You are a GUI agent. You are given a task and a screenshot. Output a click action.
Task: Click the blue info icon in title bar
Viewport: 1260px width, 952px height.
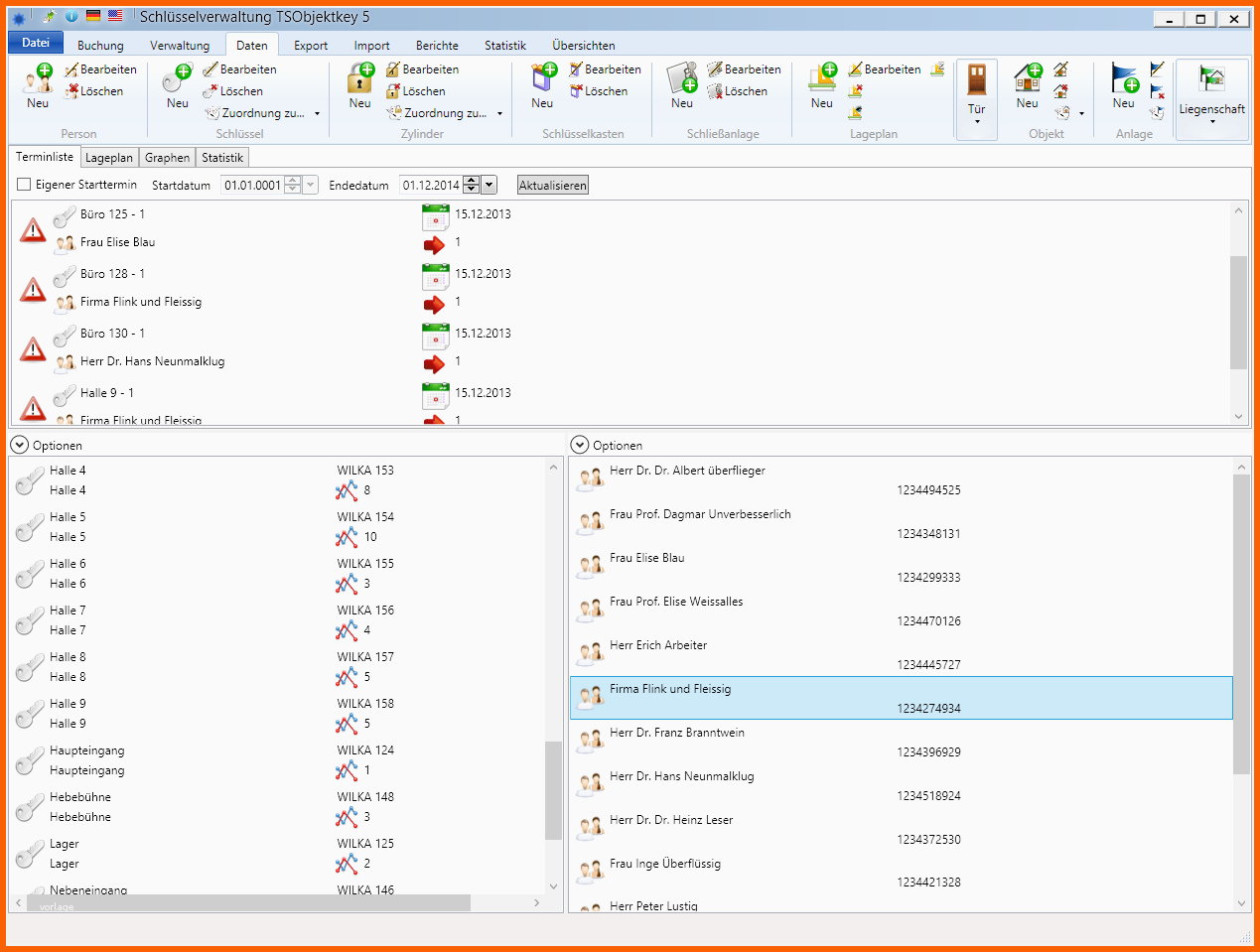(x=71, y=17)
